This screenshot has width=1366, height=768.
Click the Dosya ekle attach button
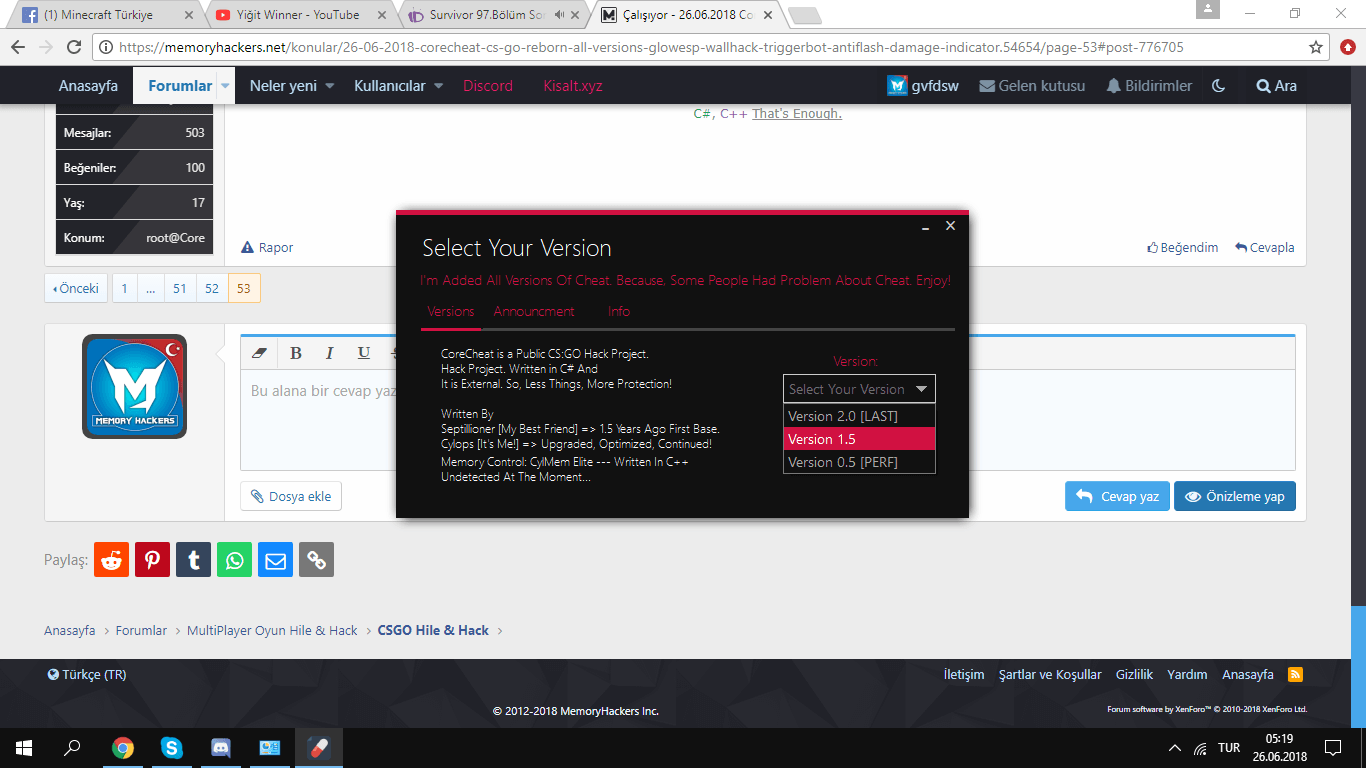(x=291, y=496)
